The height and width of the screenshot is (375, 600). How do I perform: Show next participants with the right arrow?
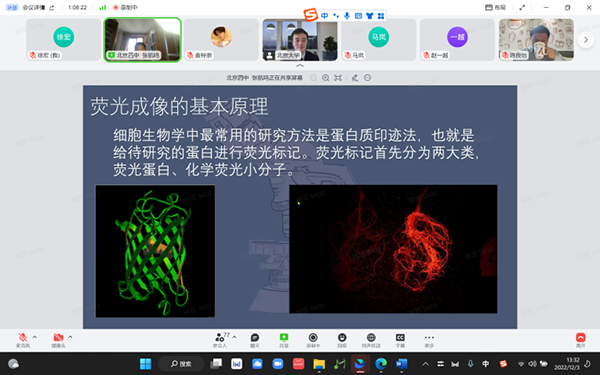pyautogui.click(x=586, y=40)
